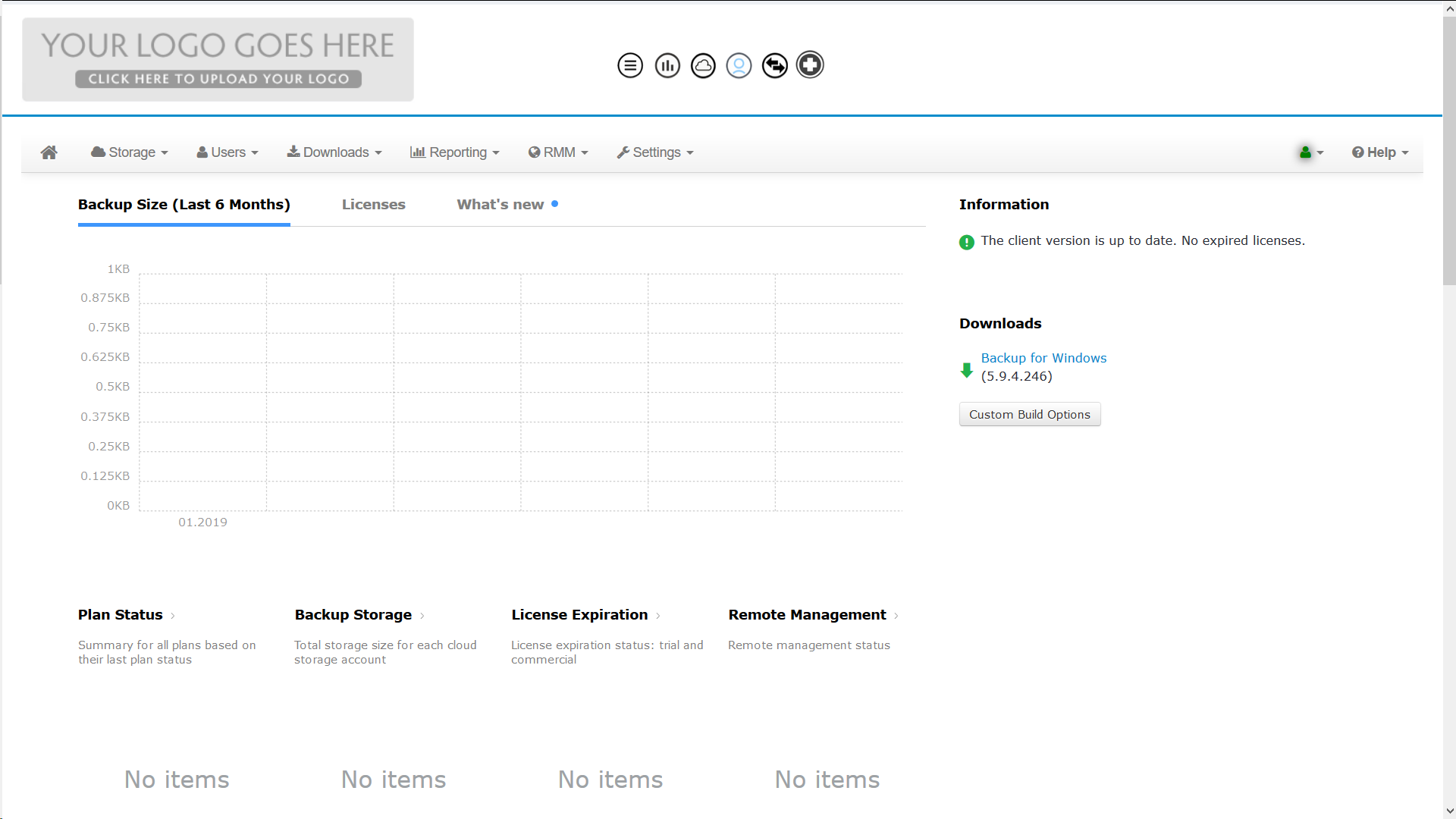Open the green user account dropdown
Image resolution: width=1456 pixels, height=819 pixels.
1310,152
